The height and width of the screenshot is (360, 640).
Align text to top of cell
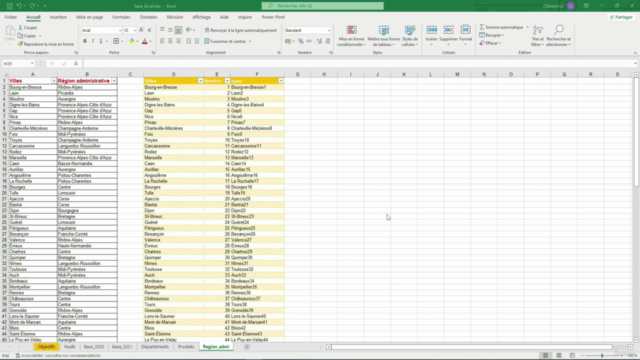pyautogui.click(x=162, y=30)
